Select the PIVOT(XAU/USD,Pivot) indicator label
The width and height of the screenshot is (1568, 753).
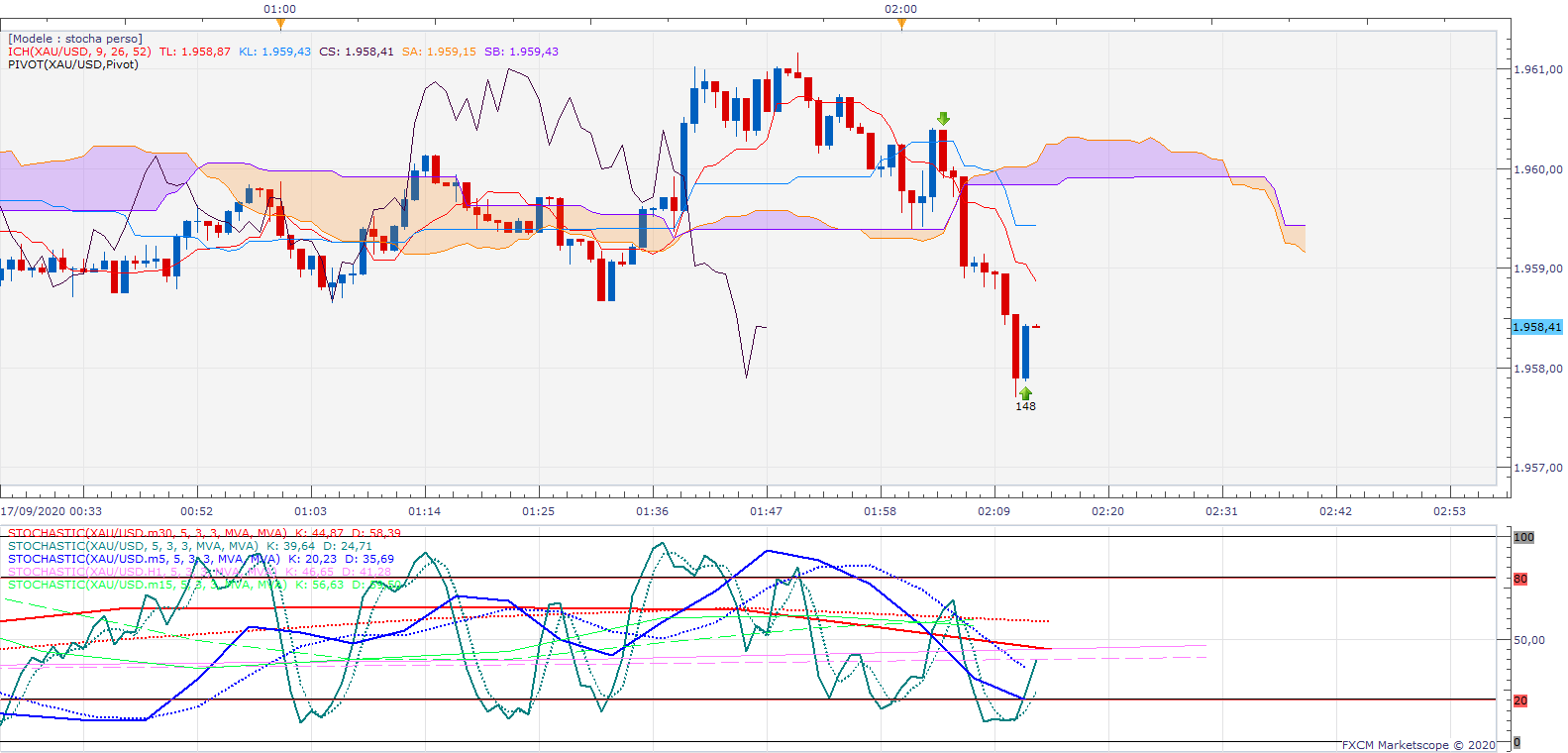[x=73, y=64]
